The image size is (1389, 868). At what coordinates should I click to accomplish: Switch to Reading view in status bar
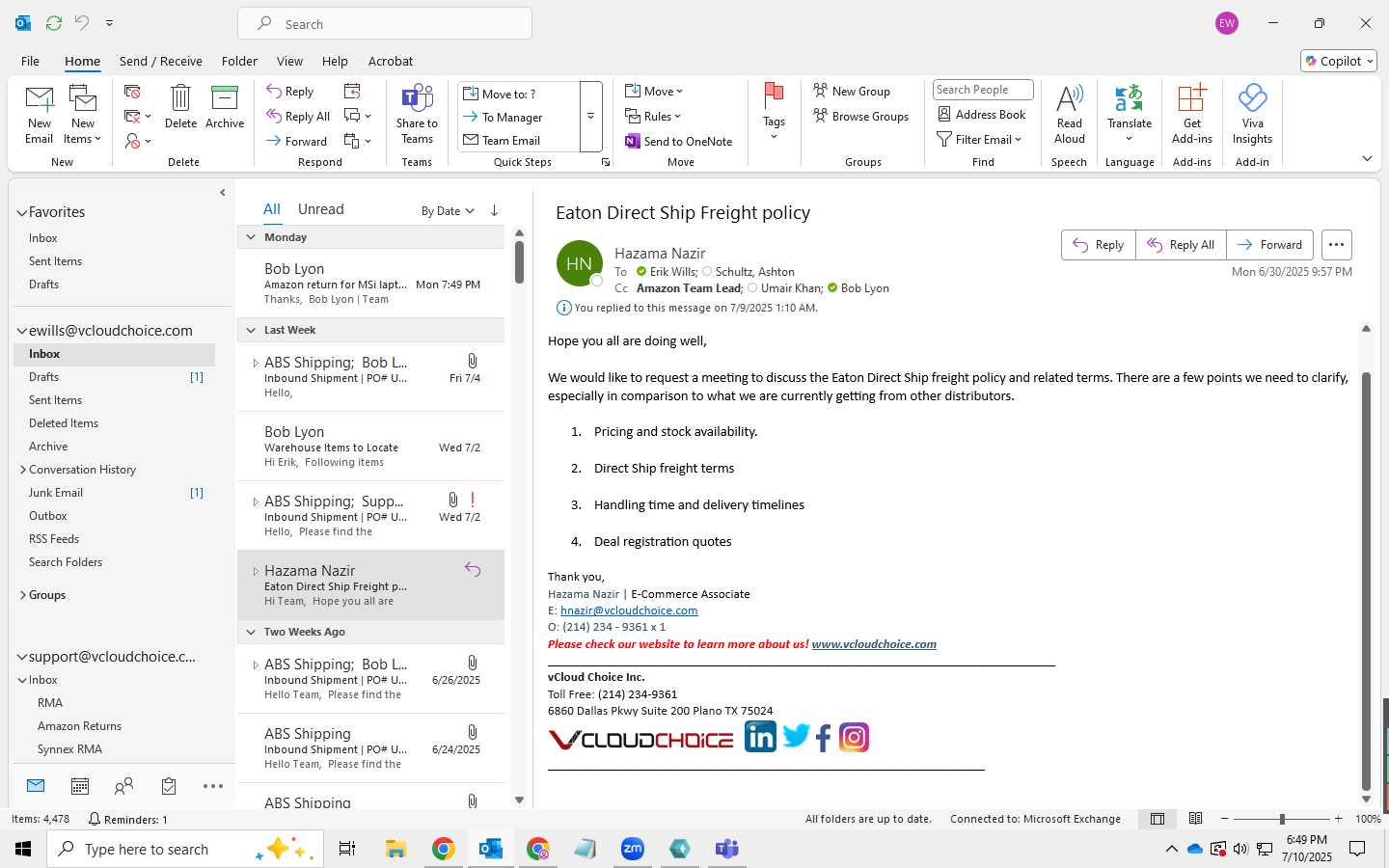pos(1195,819)
